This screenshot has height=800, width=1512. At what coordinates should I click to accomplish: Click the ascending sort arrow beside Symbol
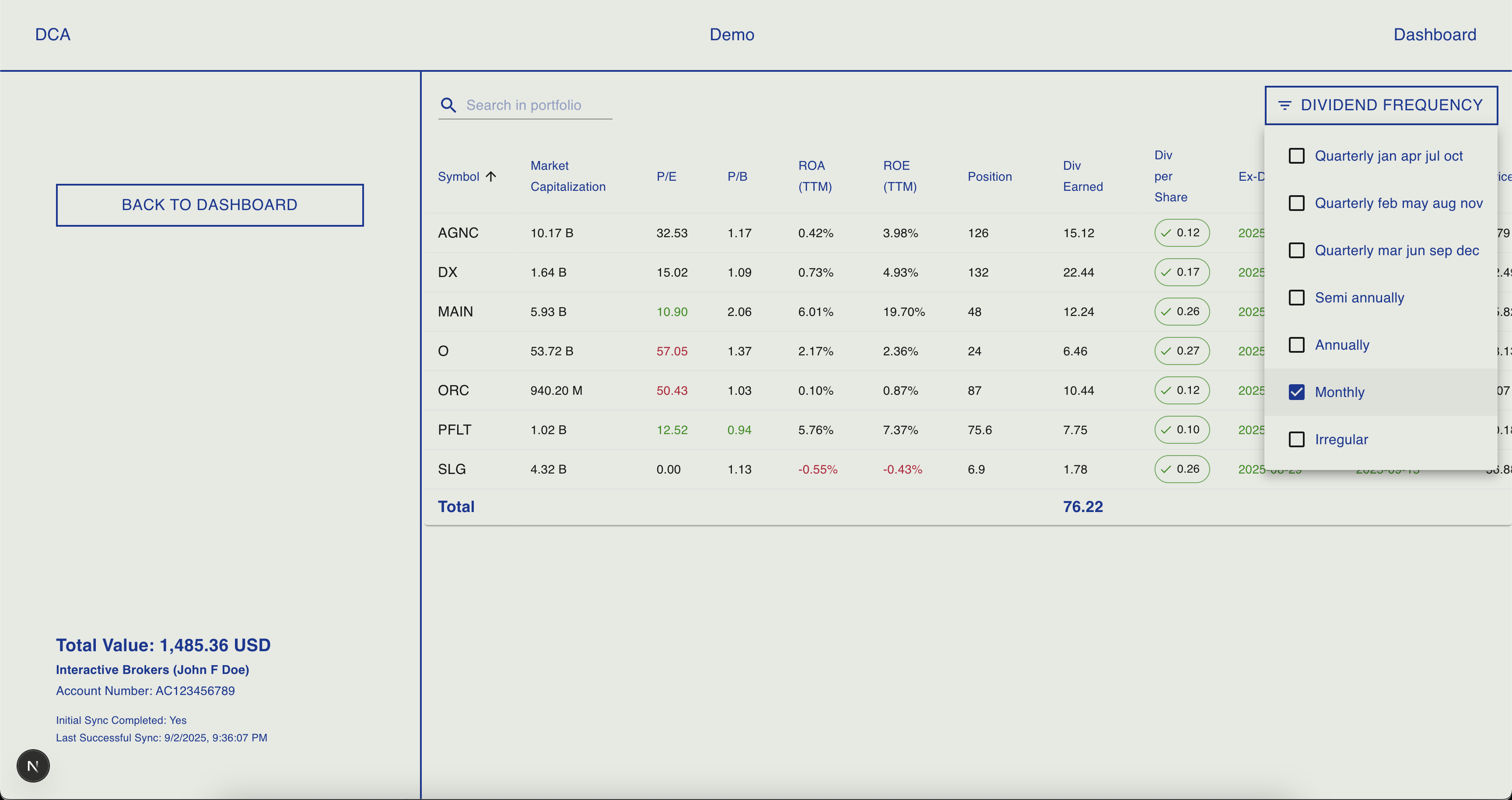coord(491,176)
